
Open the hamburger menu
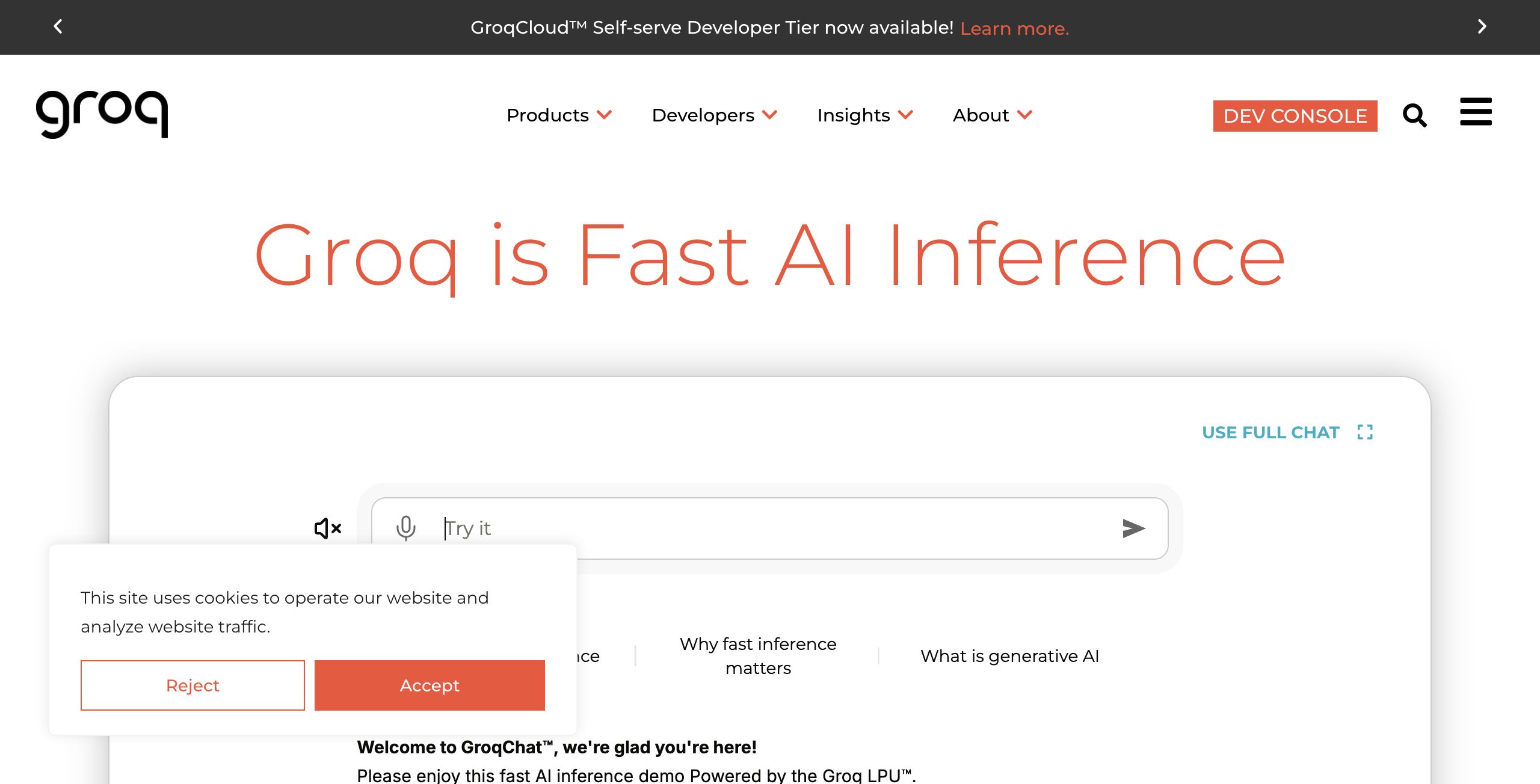(x=1476, y=112)
